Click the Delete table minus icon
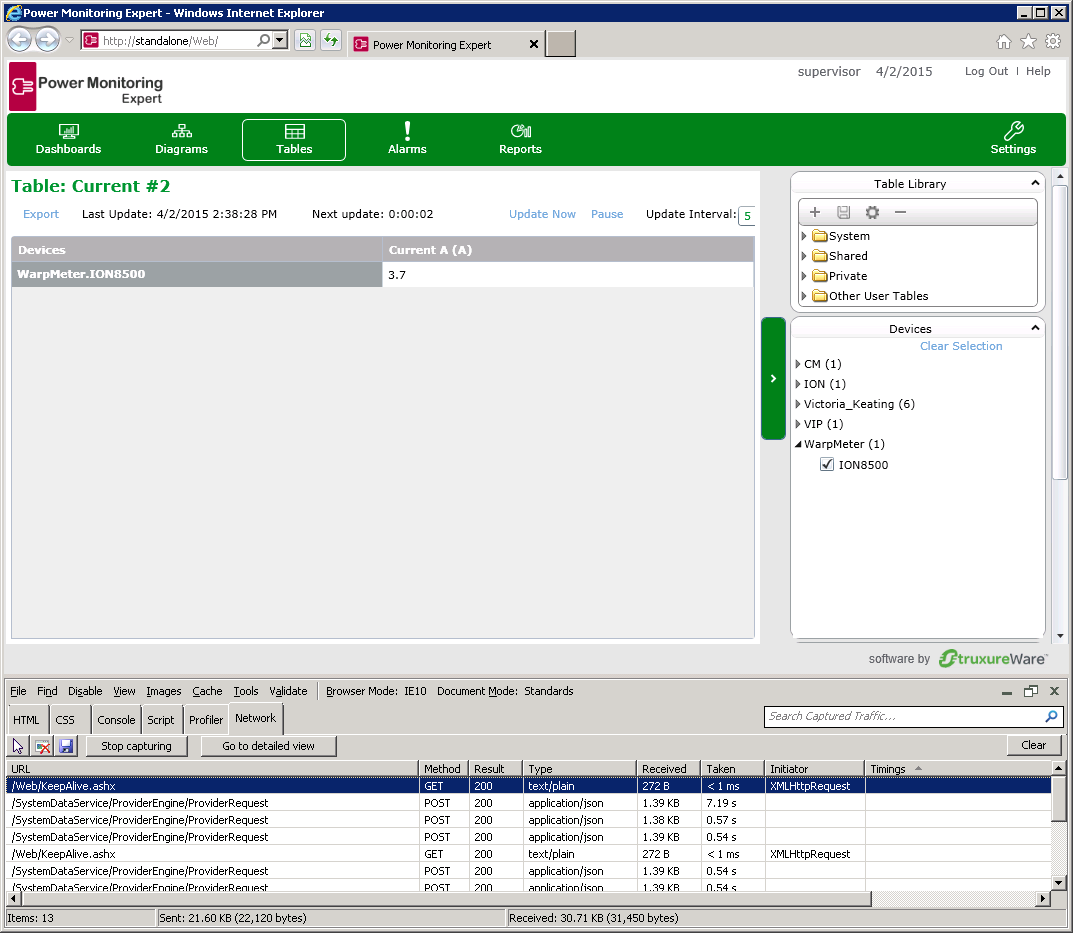This screenshot has width=1073, height=933. (901, 212)
